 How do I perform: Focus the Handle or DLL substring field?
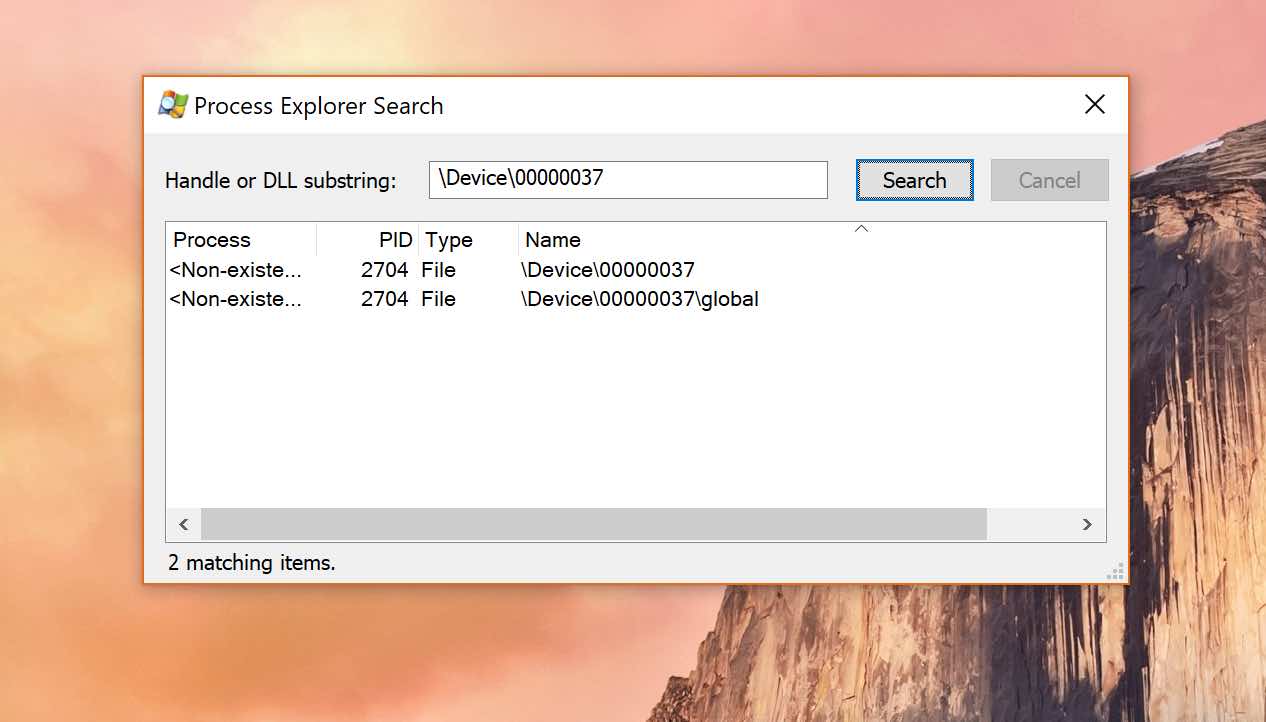[628, 180]
